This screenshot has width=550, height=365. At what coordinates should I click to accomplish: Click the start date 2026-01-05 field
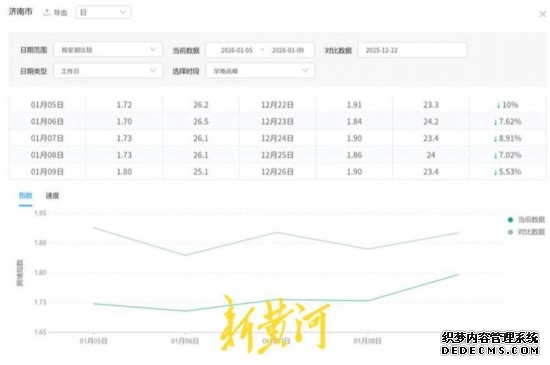[237, 50]
